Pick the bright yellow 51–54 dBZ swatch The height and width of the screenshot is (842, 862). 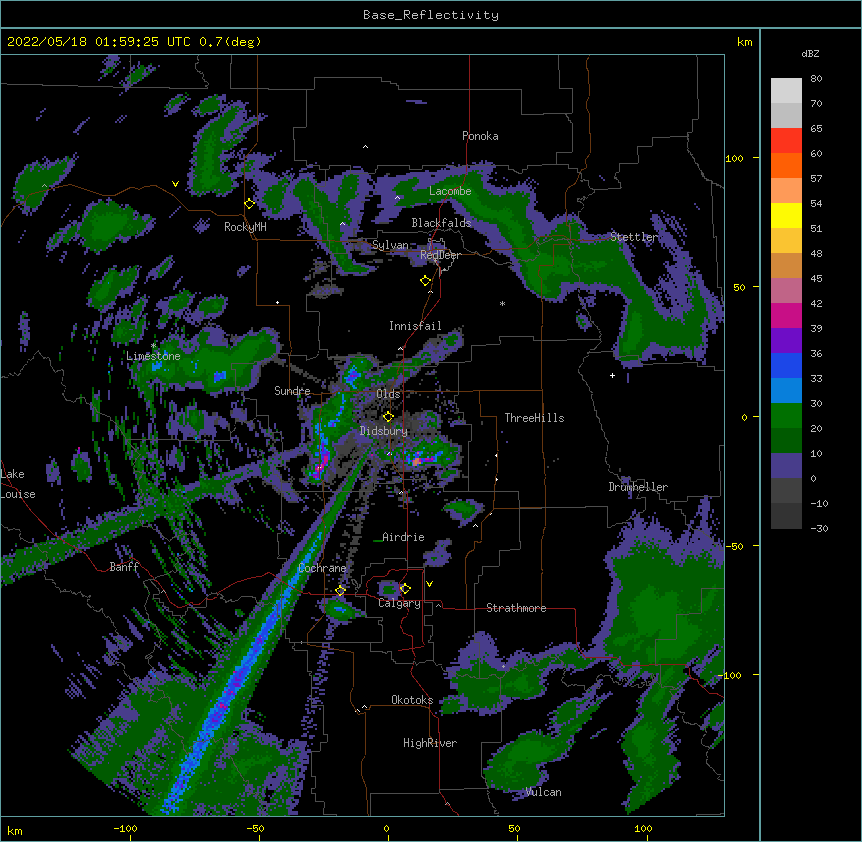click(786, 215)
